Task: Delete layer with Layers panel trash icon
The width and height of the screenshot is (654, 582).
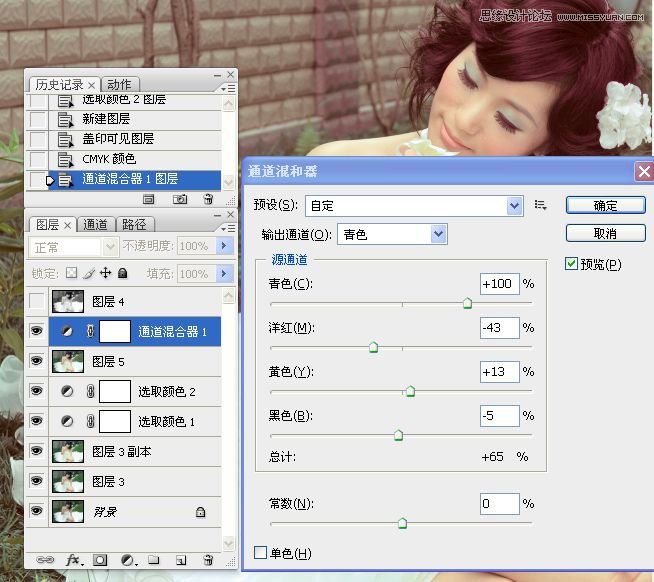Action: click(208, 561)
